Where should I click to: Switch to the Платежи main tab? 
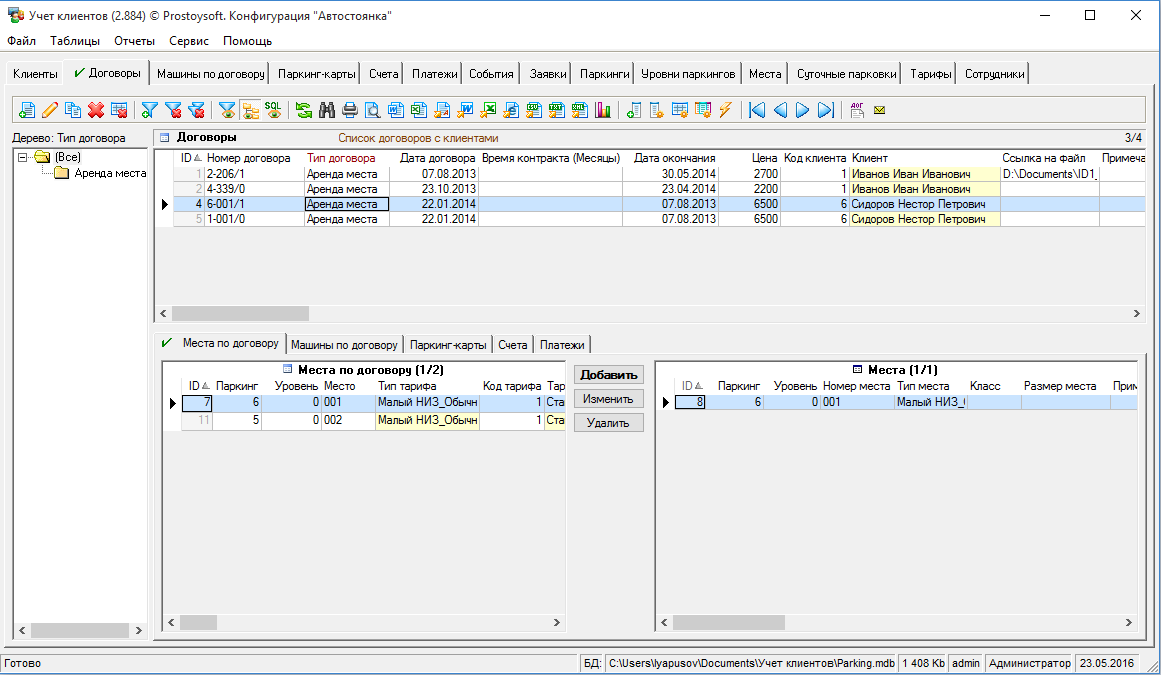pyautogui.click(x=434, y=74)
